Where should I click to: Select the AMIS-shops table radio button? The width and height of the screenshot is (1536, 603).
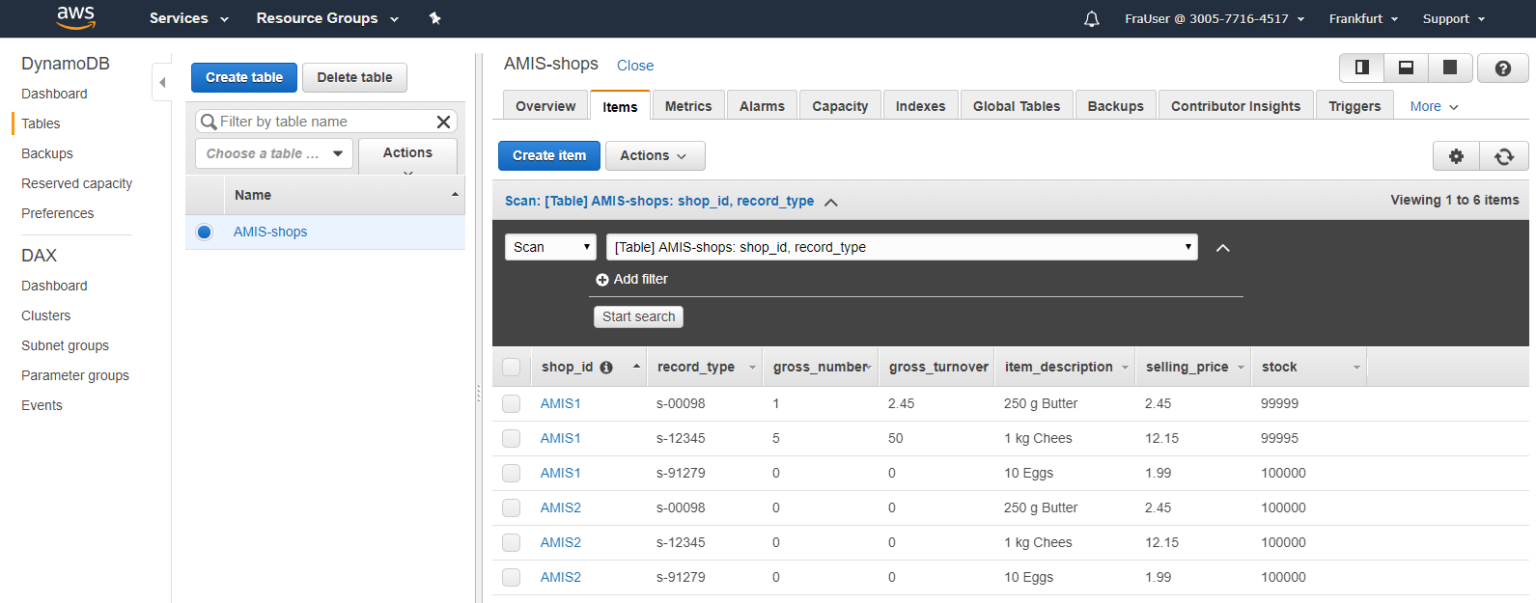205,232
